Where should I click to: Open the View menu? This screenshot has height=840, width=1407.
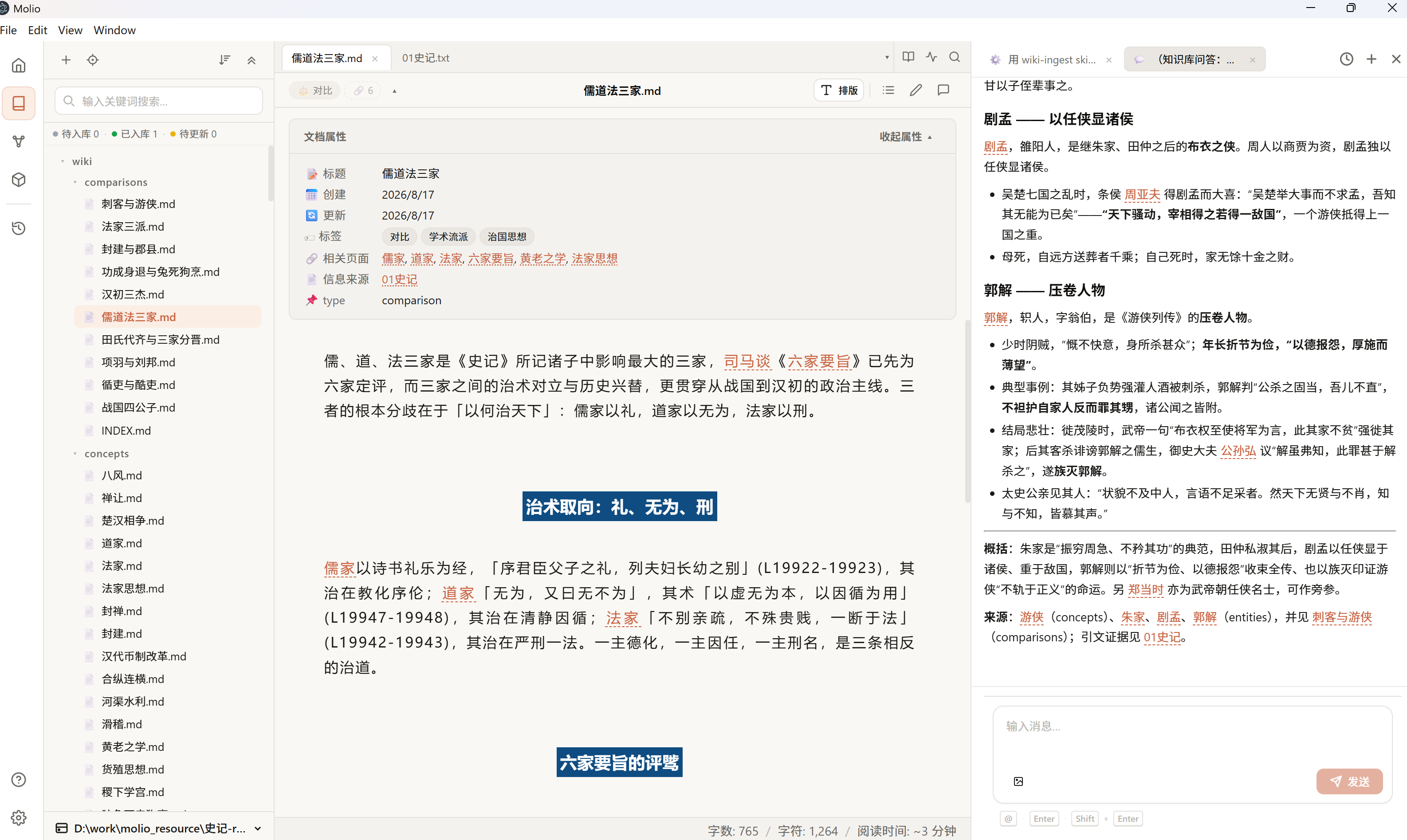coord(70,30)
